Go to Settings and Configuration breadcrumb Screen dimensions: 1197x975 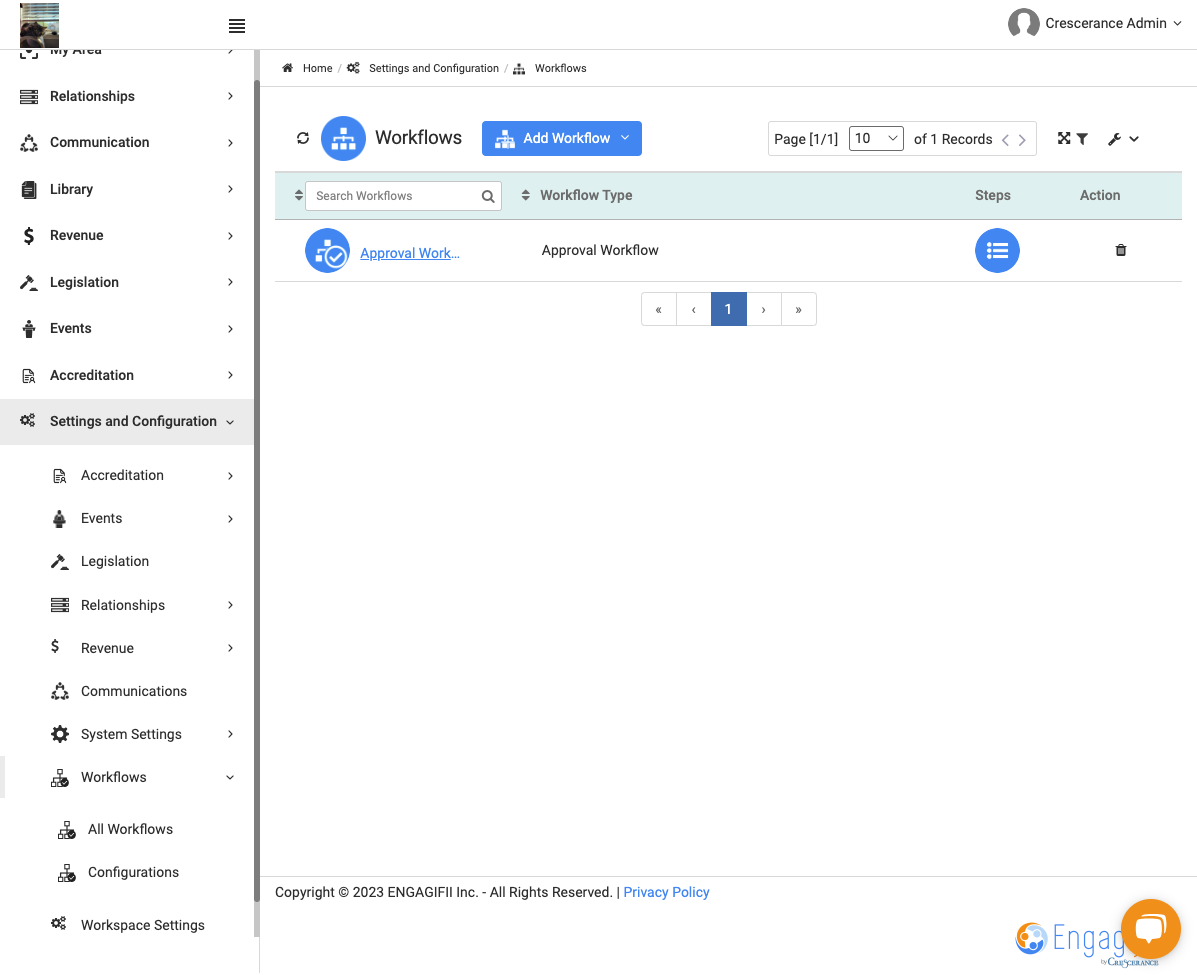pos(434,68)
